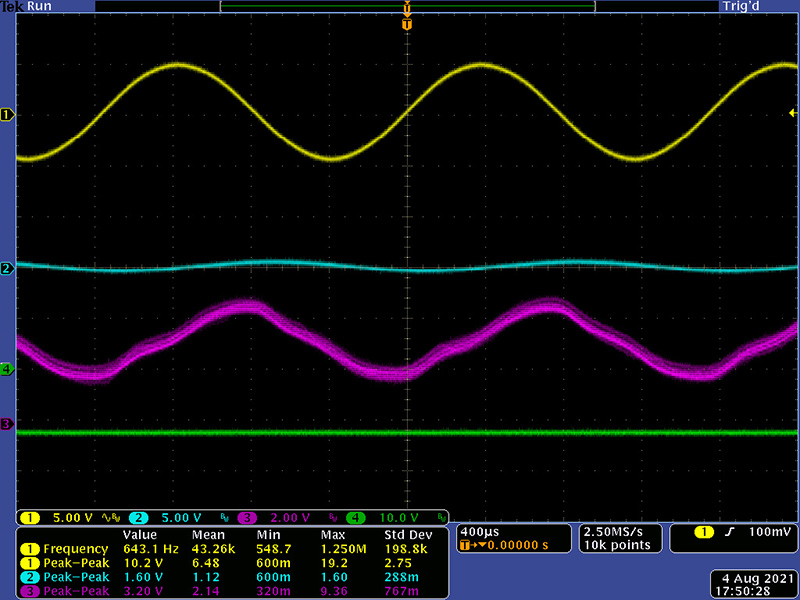
Task: Click the channel 1 ground marker
Action: click(x=7, y=115)
